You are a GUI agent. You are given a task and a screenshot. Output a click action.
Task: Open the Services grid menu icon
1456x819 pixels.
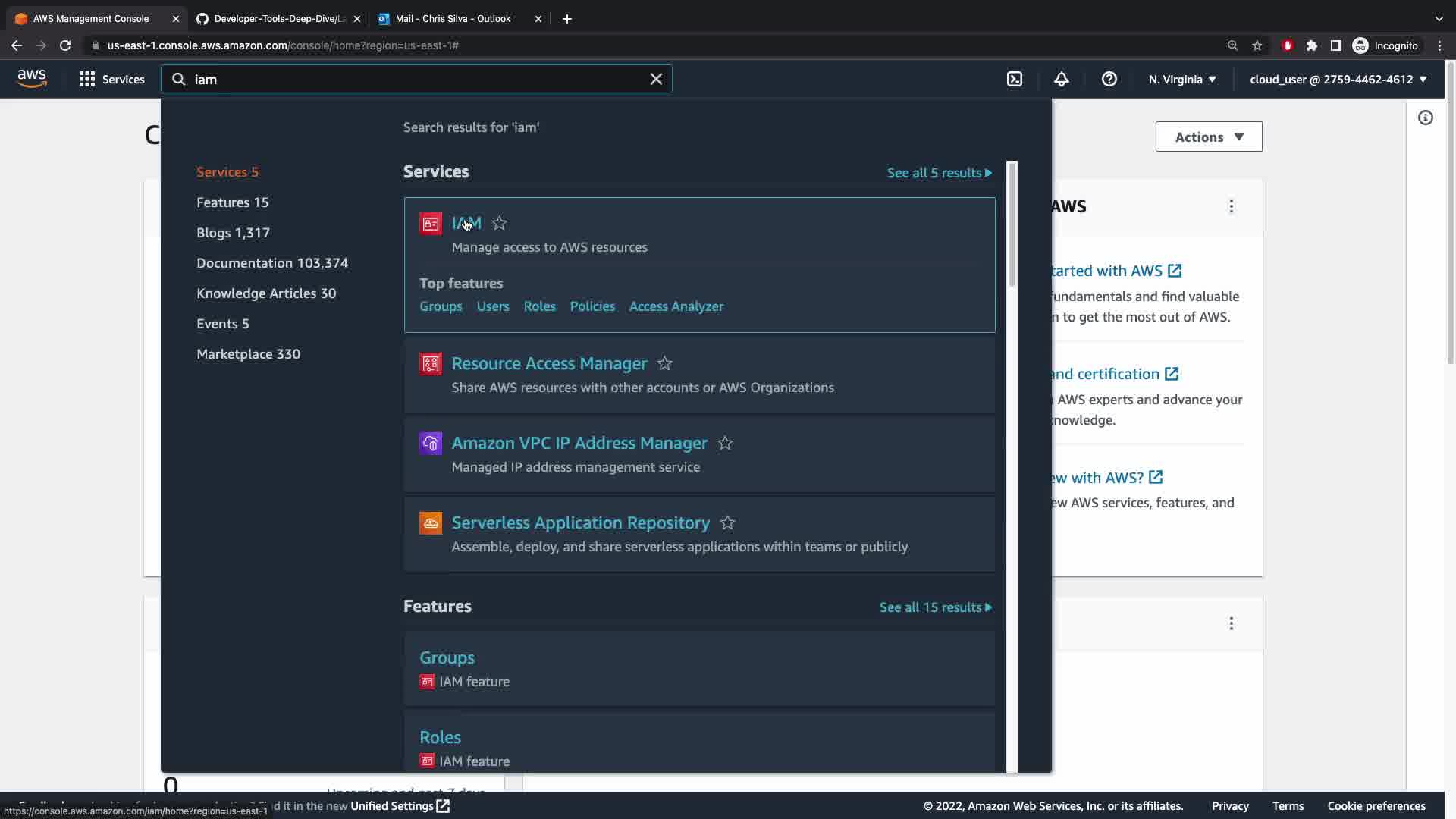tap(87, 79)
